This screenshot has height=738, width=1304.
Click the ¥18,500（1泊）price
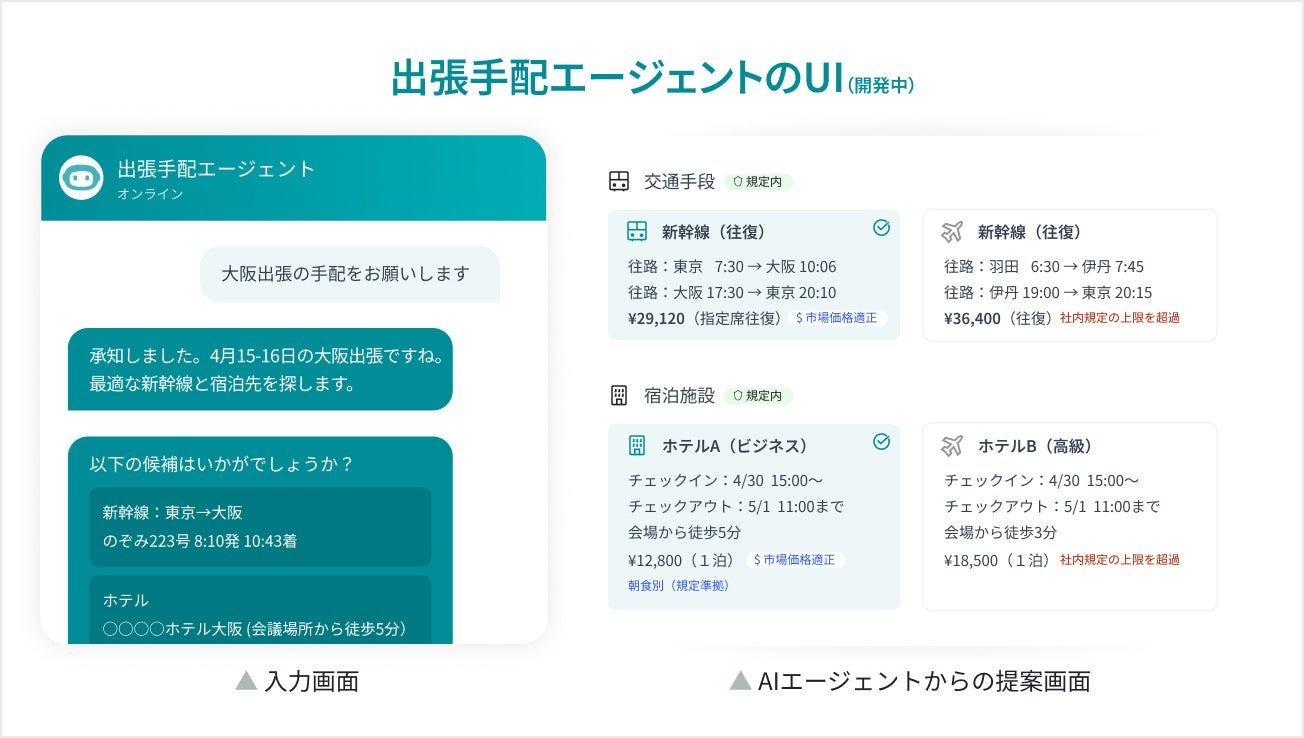[1000, 560]
